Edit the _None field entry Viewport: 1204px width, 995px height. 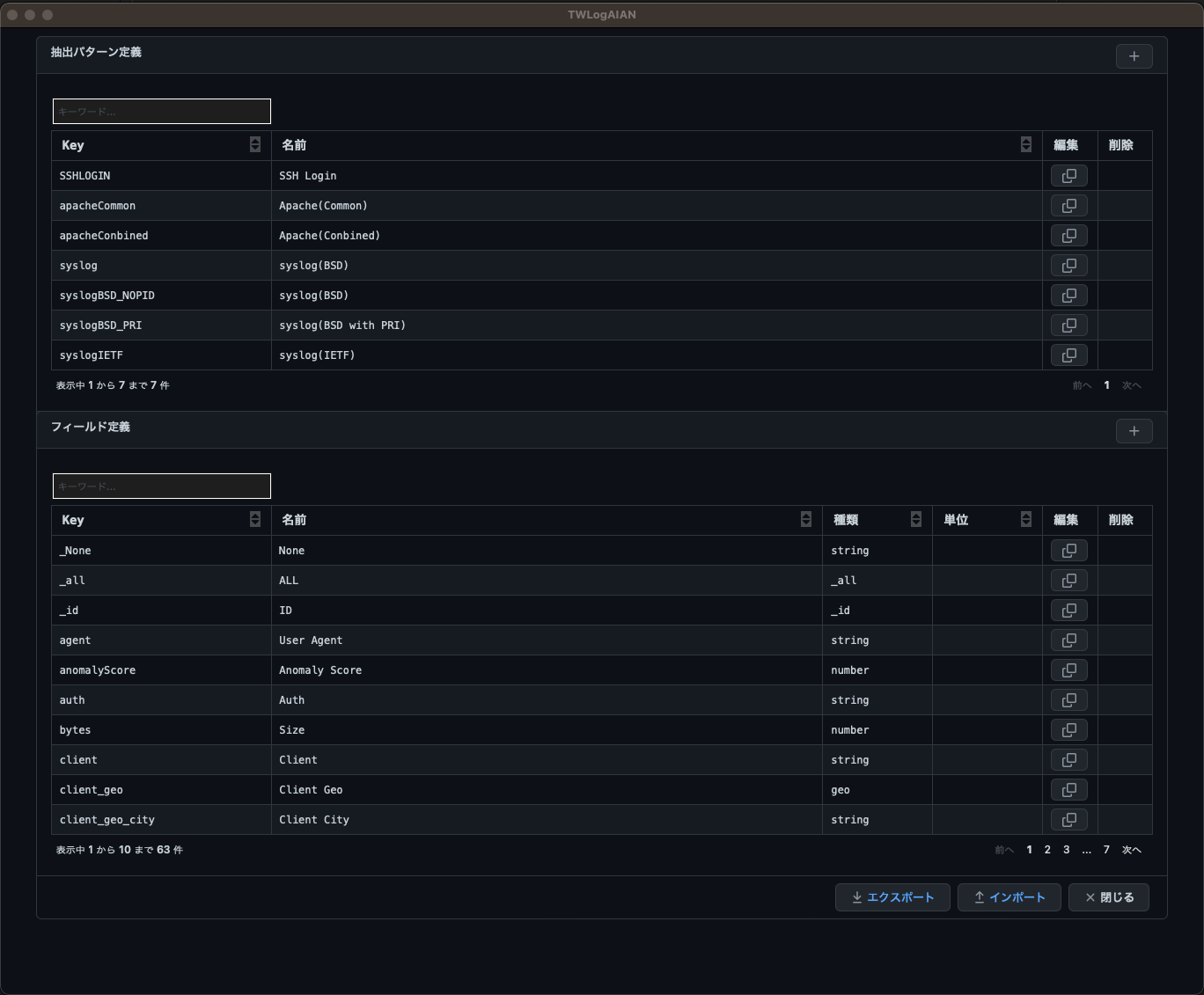[x=1068, y=551]
